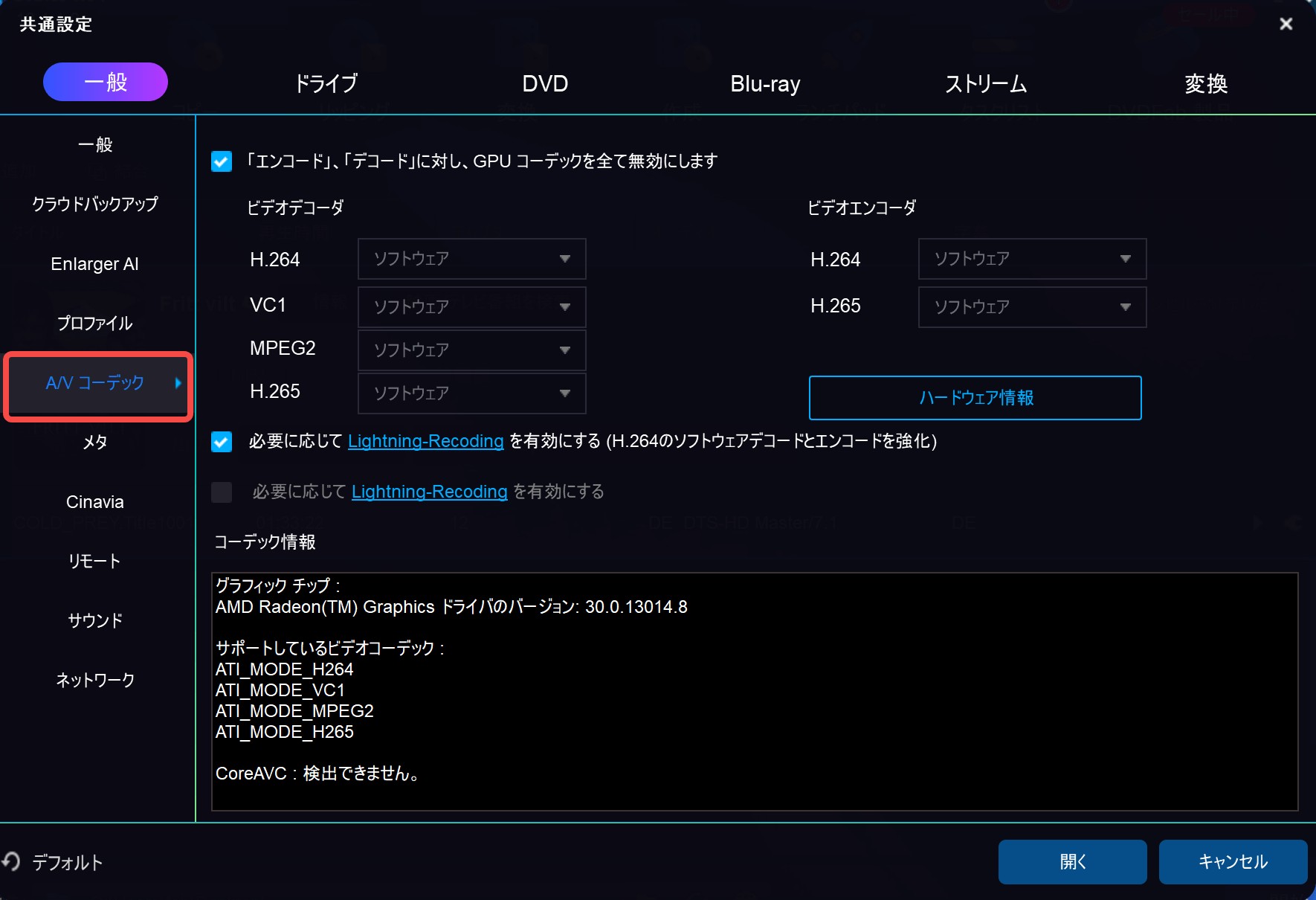Open the greyed second Lightning-Recoding link

pos(430,492)
